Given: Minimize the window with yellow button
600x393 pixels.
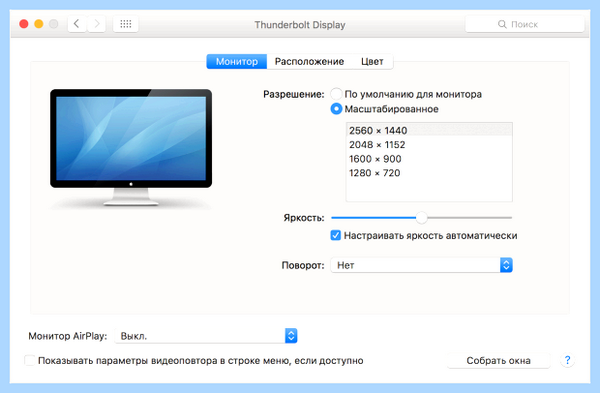Looking at the screenshot, I should [39, 24].
